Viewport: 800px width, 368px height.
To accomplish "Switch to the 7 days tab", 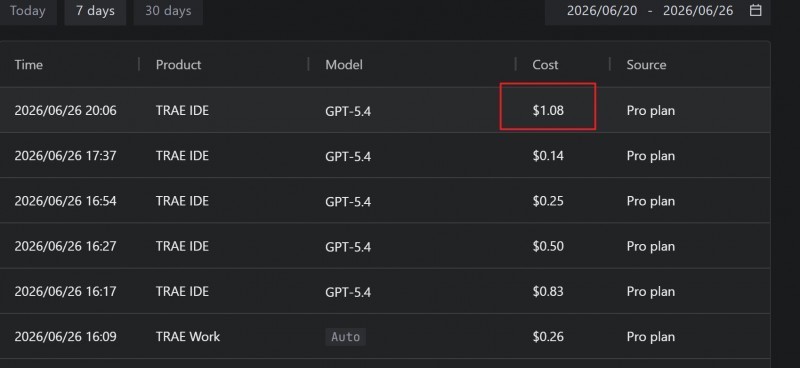I will tap(95, 11).
